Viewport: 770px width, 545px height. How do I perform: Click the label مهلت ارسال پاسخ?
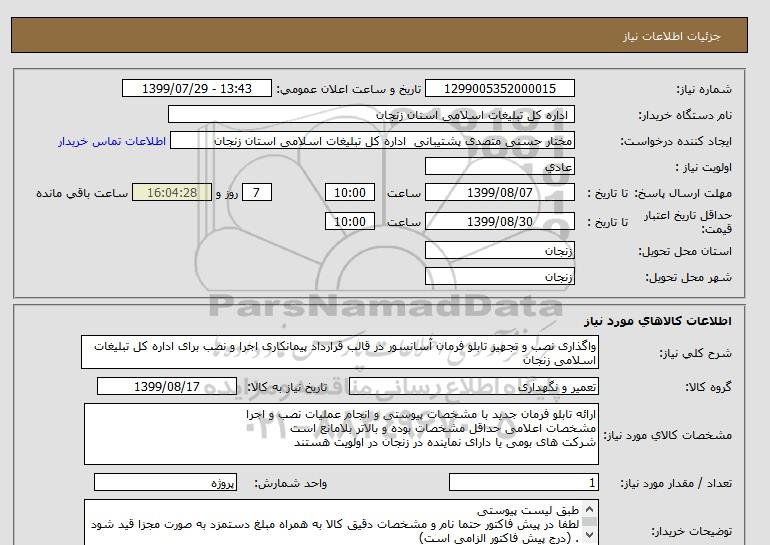click(x=683, y=193)
